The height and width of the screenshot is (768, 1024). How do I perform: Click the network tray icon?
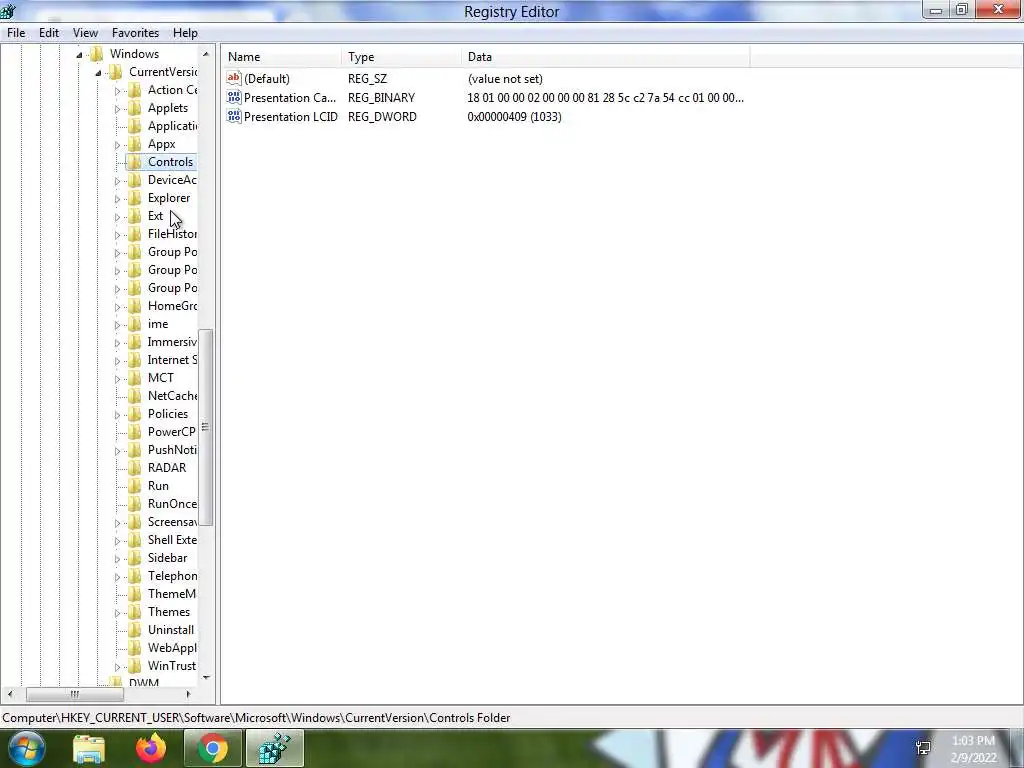coord(923,748)
